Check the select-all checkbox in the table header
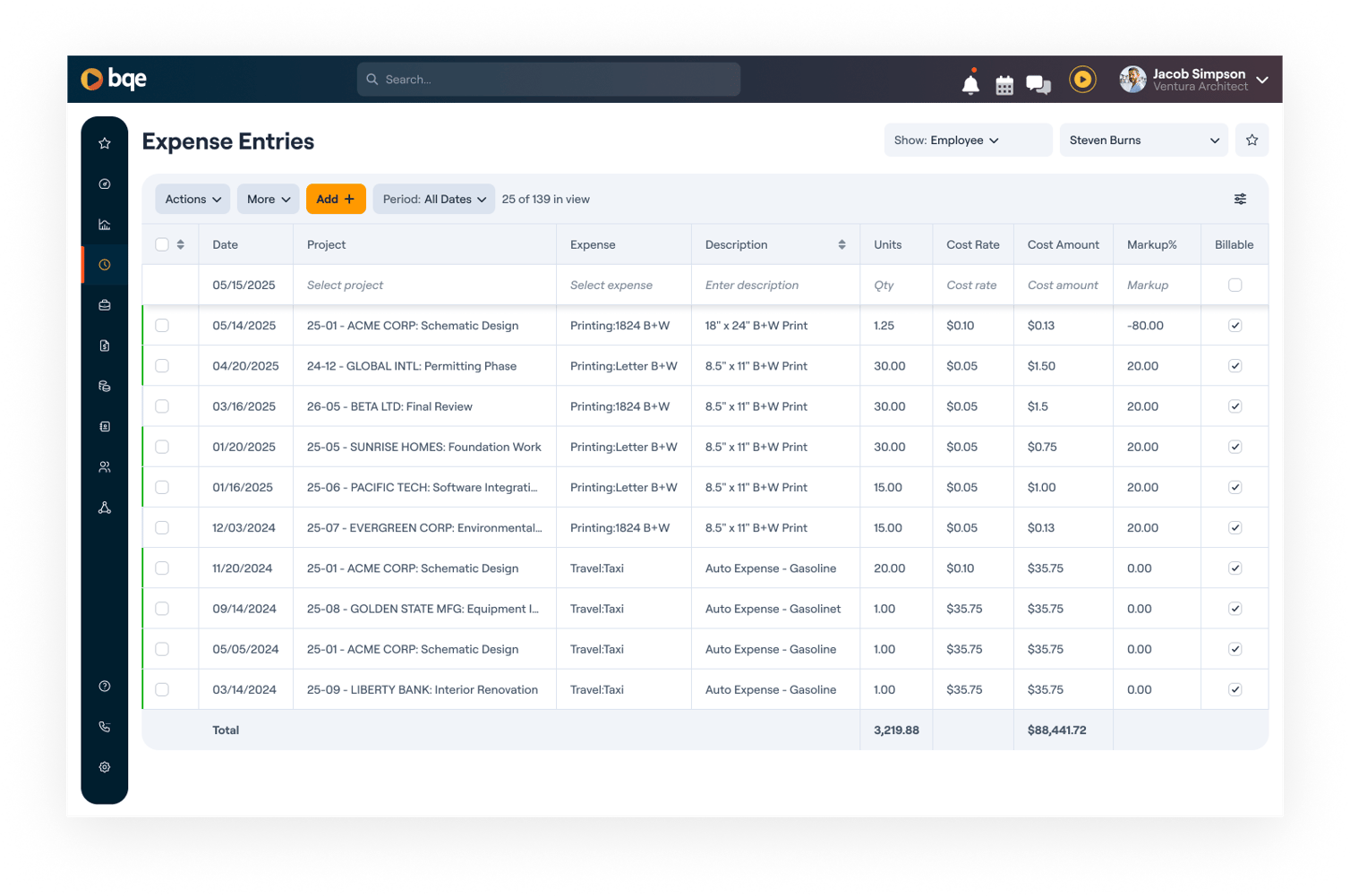 (162, 243)
